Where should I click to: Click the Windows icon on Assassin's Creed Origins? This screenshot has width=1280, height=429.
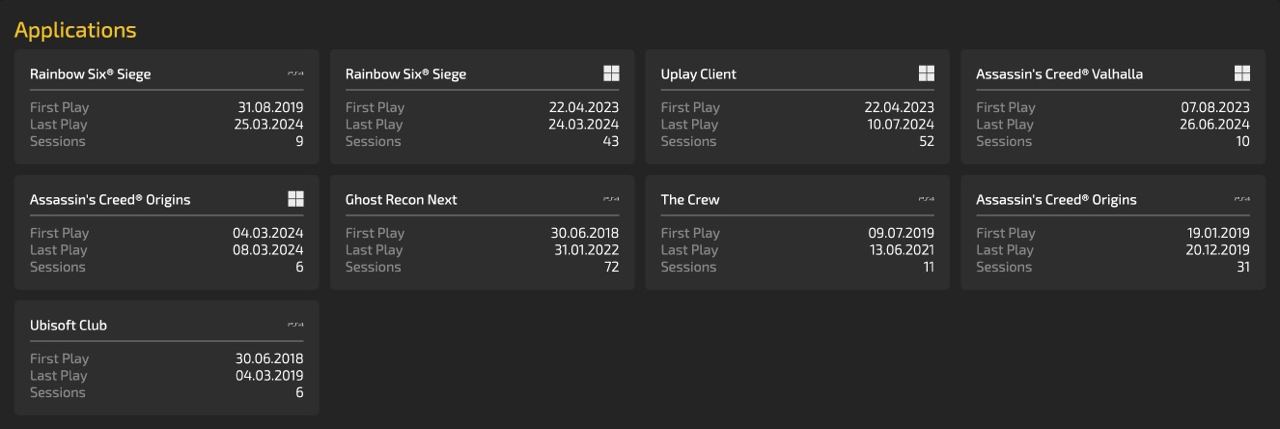[295, 199]
